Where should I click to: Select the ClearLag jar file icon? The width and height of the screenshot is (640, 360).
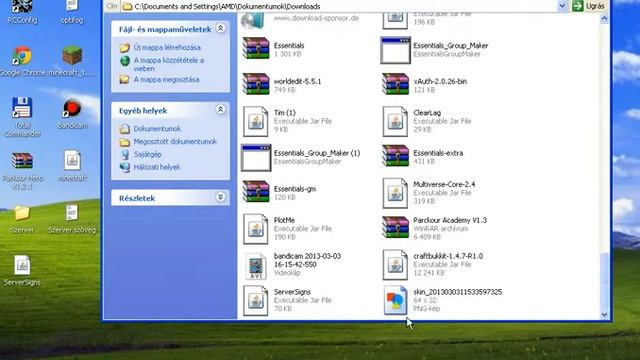coord(395,121)
